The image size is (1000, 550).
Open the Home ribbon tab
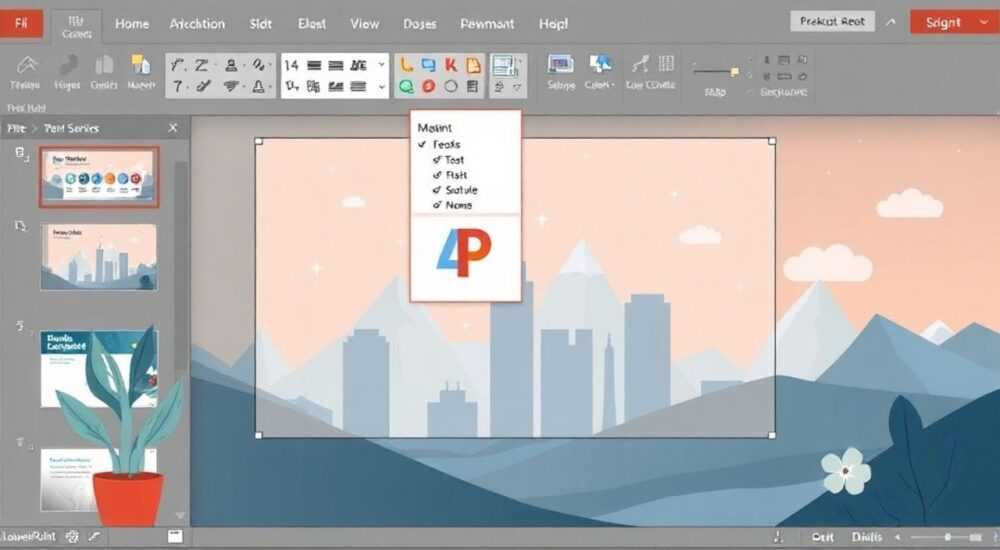click(131, 24)
